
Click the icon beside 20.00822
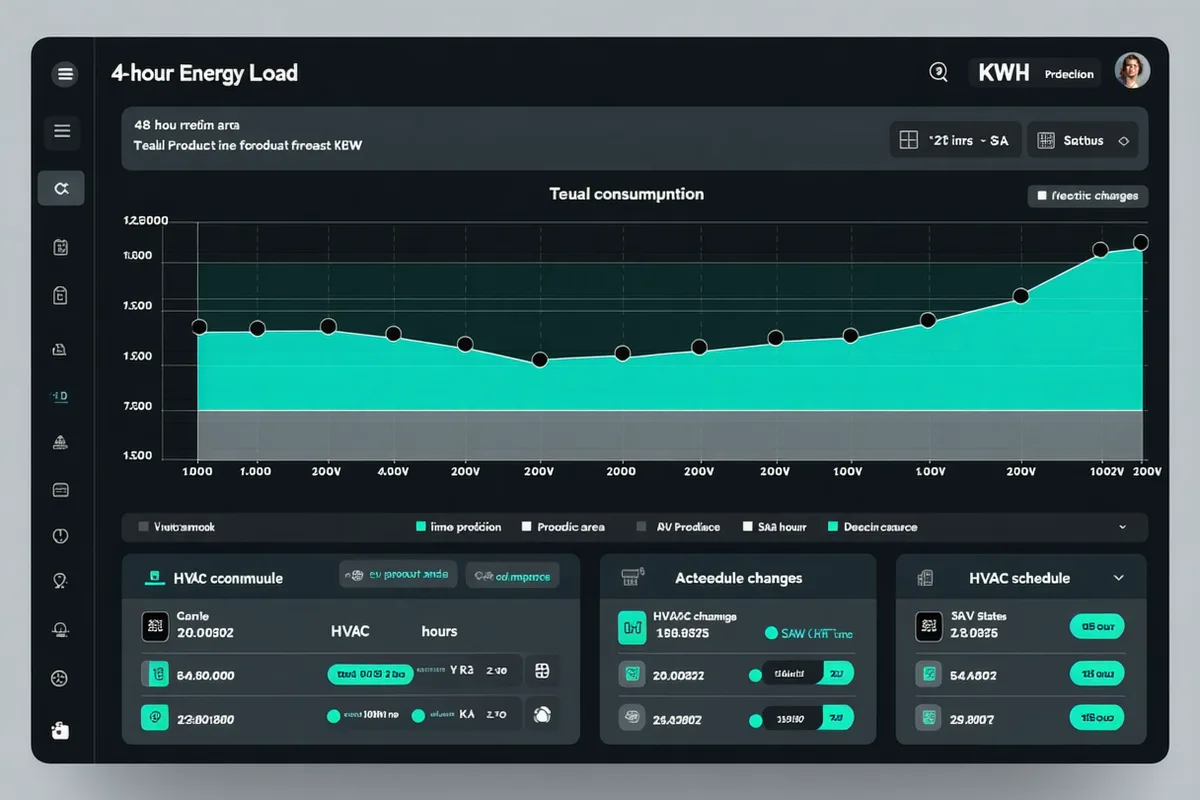coord(632,675)
